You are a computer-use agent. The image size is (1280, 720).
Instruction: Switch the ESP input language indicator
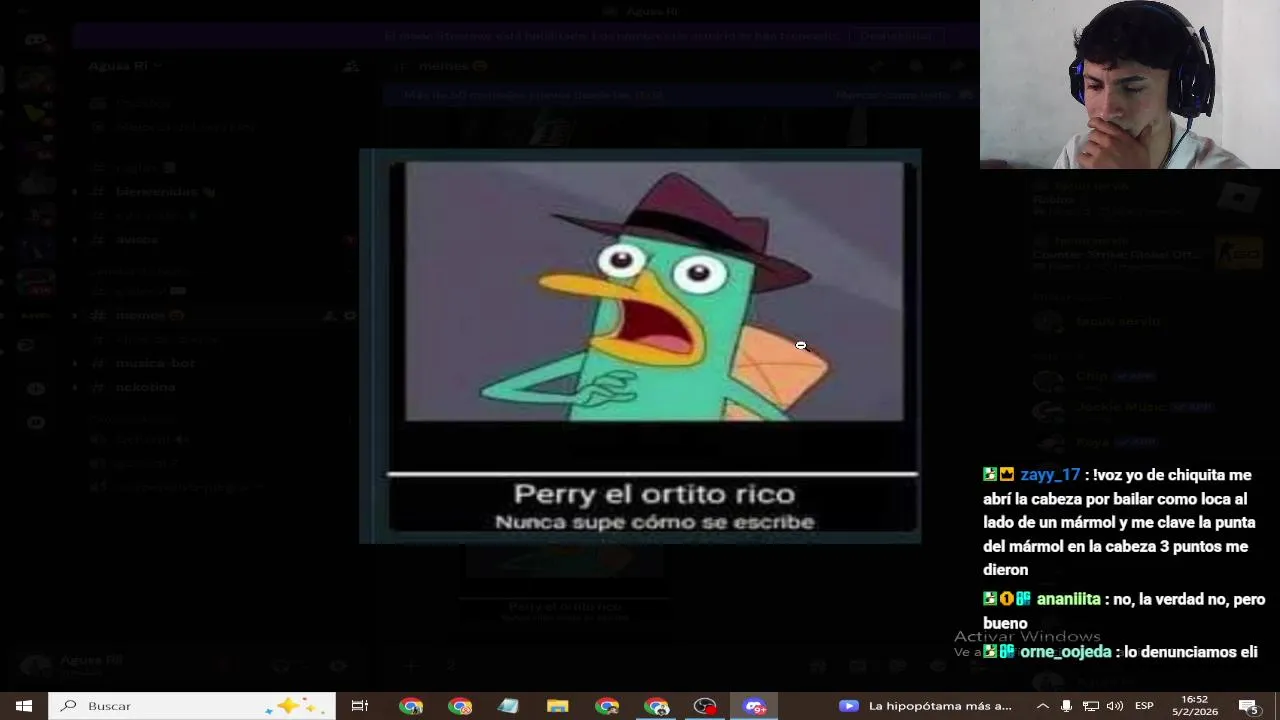point(1144,706)
